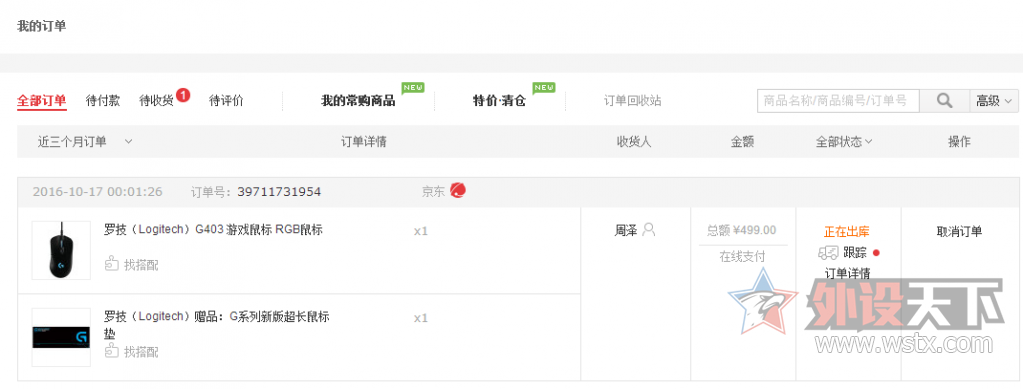Click the G403 mouse product thumbnail
Image resolution: width=1023 pixels, height=389 pixels.
point(61,250)
